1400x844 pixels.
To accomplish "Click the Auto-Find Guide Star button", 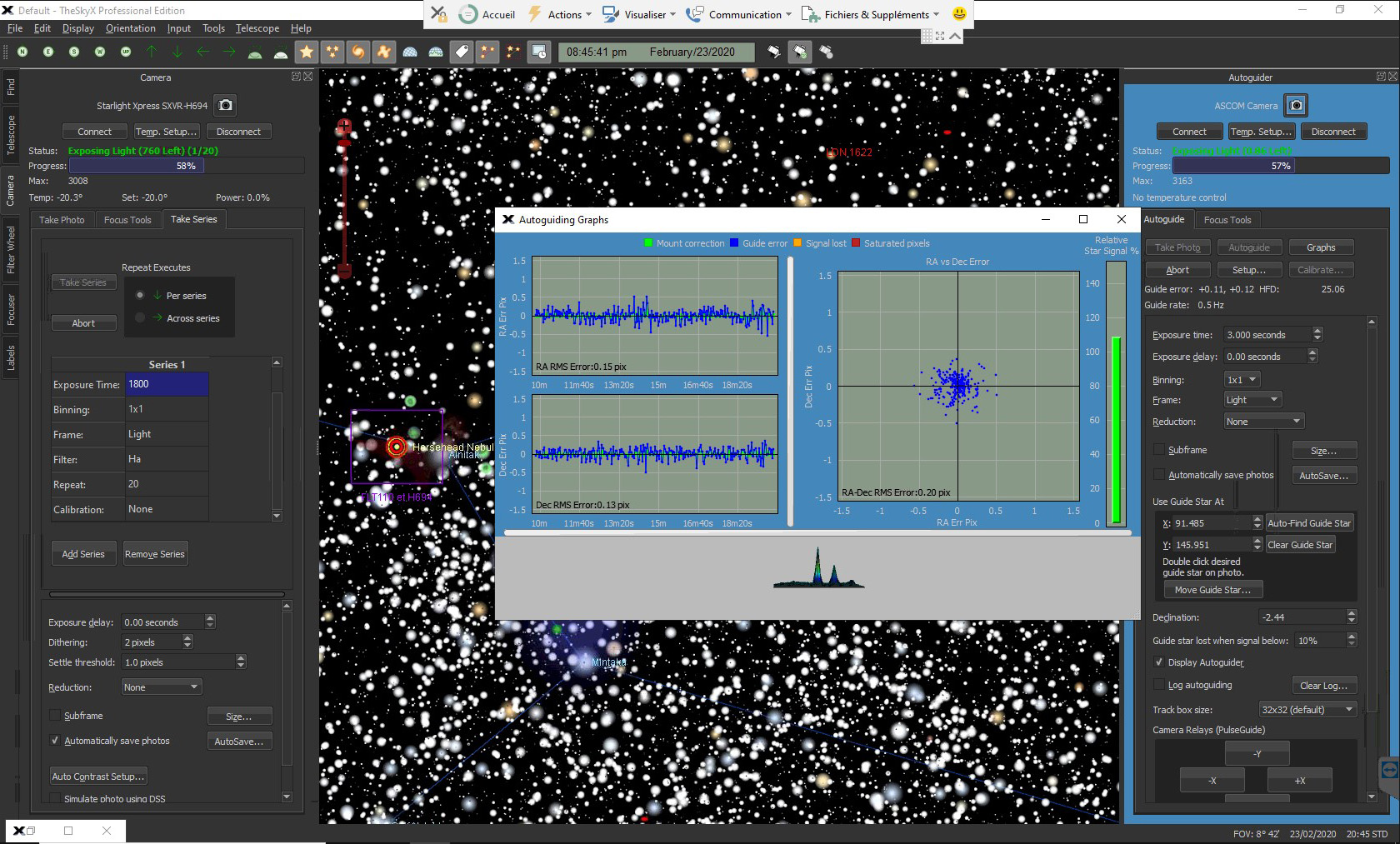I will click(x=1309, y=522).
